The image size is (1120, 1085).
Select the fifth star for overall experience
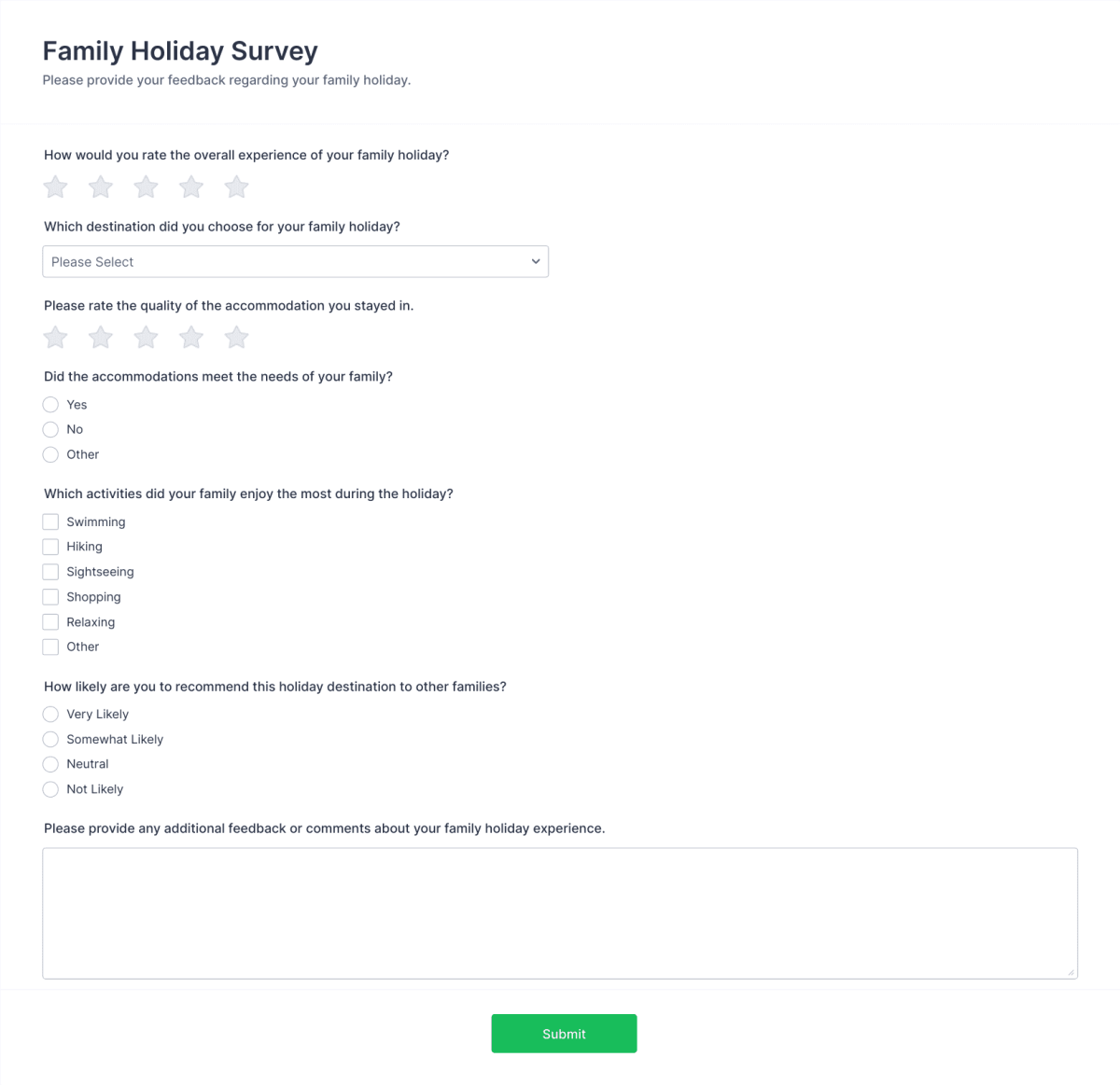pos(236,187)
